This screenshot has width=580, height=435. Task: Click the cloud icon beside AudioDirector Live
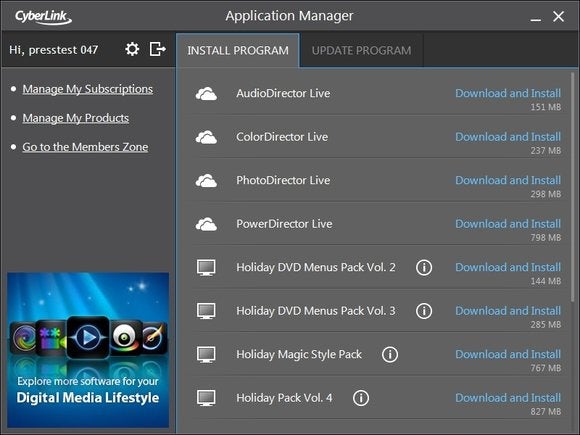(206, 94)
